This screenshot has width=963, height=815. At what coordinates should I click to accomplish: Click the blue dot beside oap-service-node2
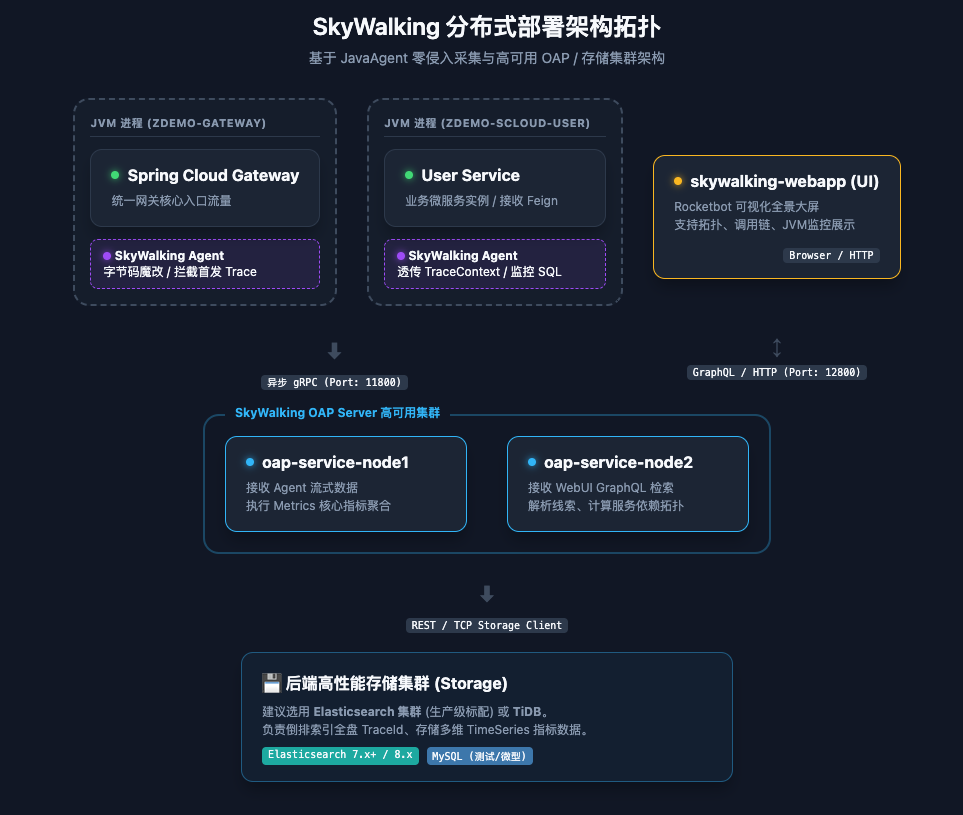point(532,462)
